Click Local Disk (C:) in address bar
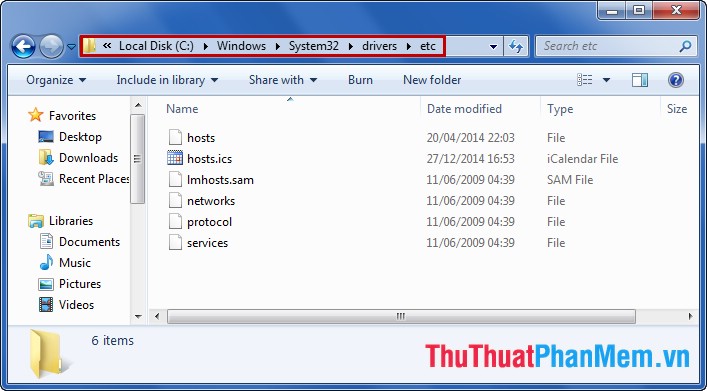 point(156,46)
